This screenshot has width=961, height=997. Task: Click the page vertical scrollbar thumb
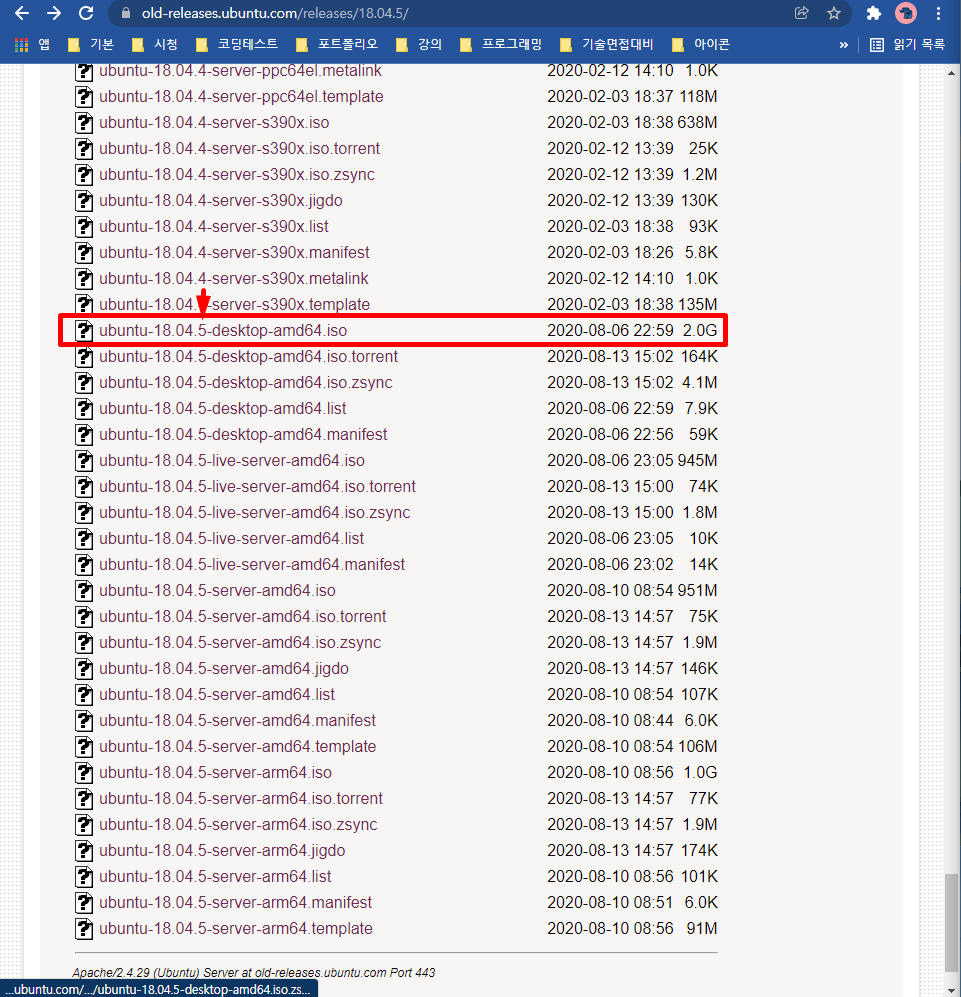tap(951, 923)
